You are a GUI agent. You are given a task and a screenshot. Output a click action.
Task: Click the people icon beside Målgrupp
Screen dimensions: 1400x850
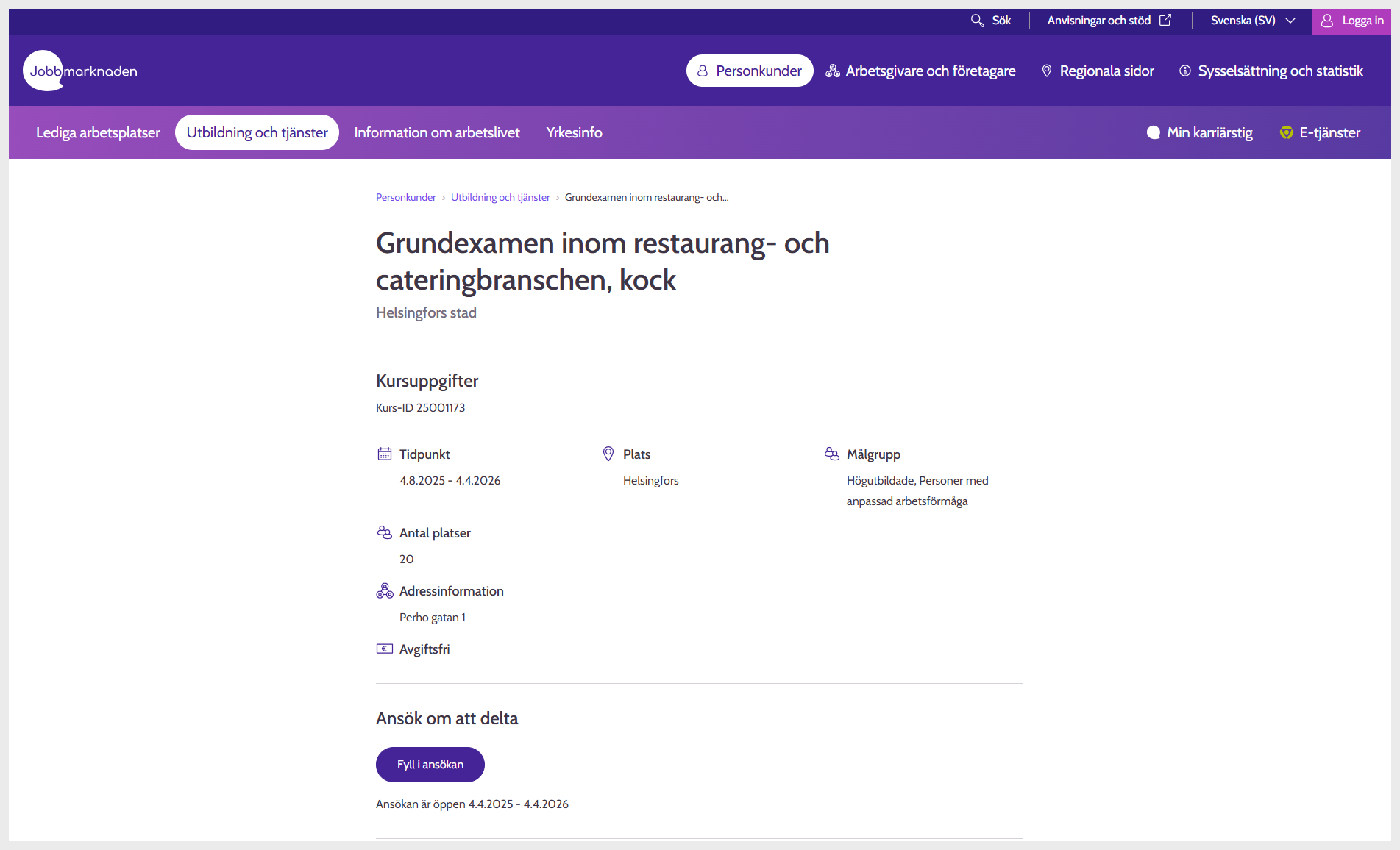(832, 454)
